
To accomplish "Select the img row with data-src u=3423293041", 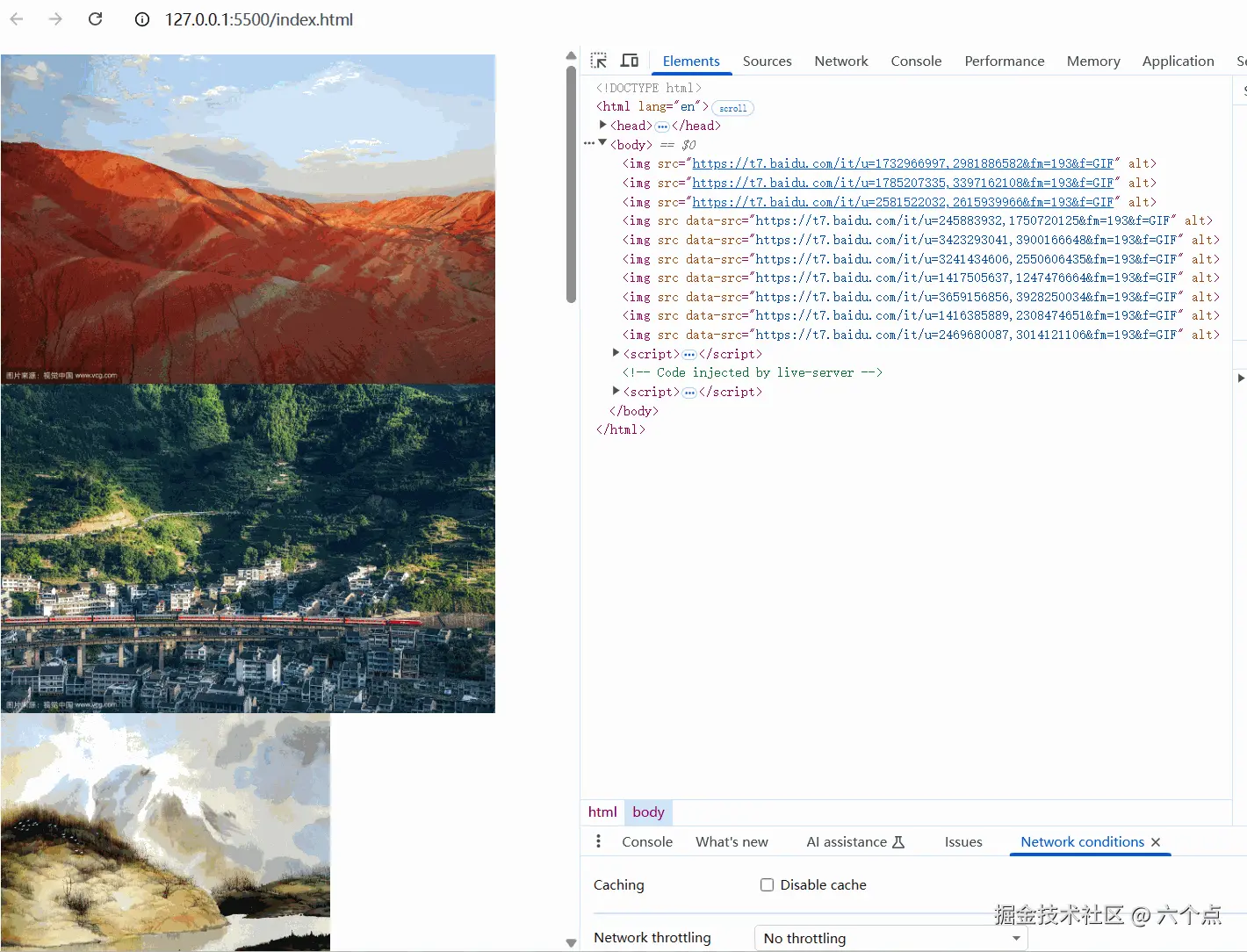I will [x=920, y=240].
